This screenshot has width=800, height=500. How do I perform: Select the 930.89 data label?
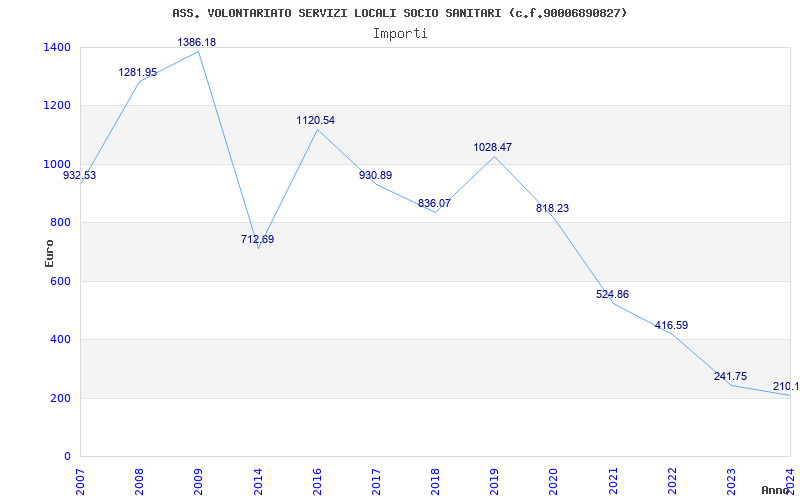(376, 176)
